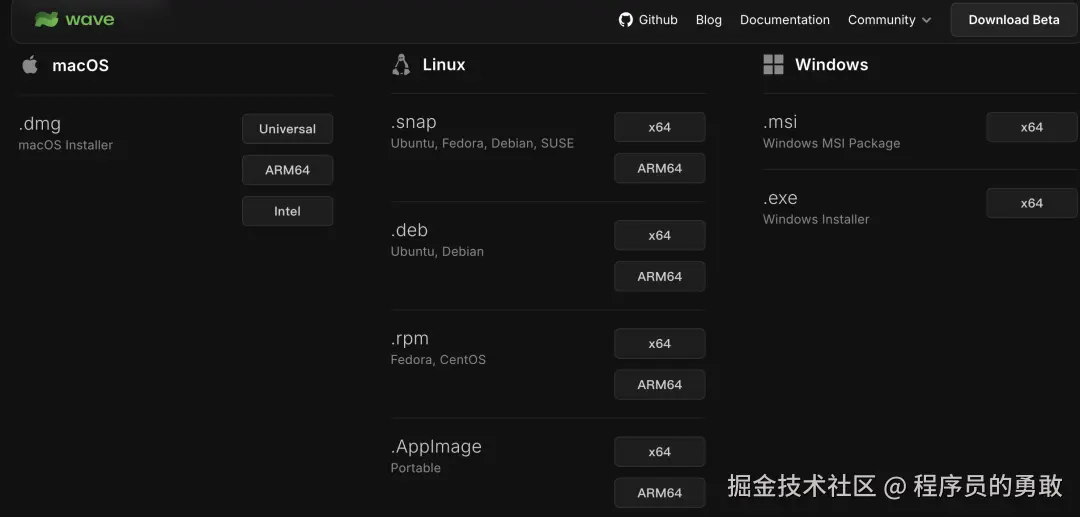Download the .snap x64 package
This screenshot has height=517, width=1080.
pos(659,127)
